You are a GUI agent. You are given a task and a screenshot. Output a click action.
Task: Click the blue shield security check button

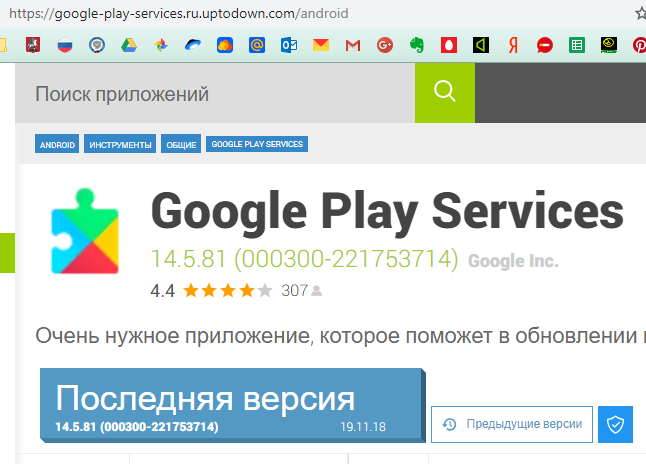click(x=615, y=424)
